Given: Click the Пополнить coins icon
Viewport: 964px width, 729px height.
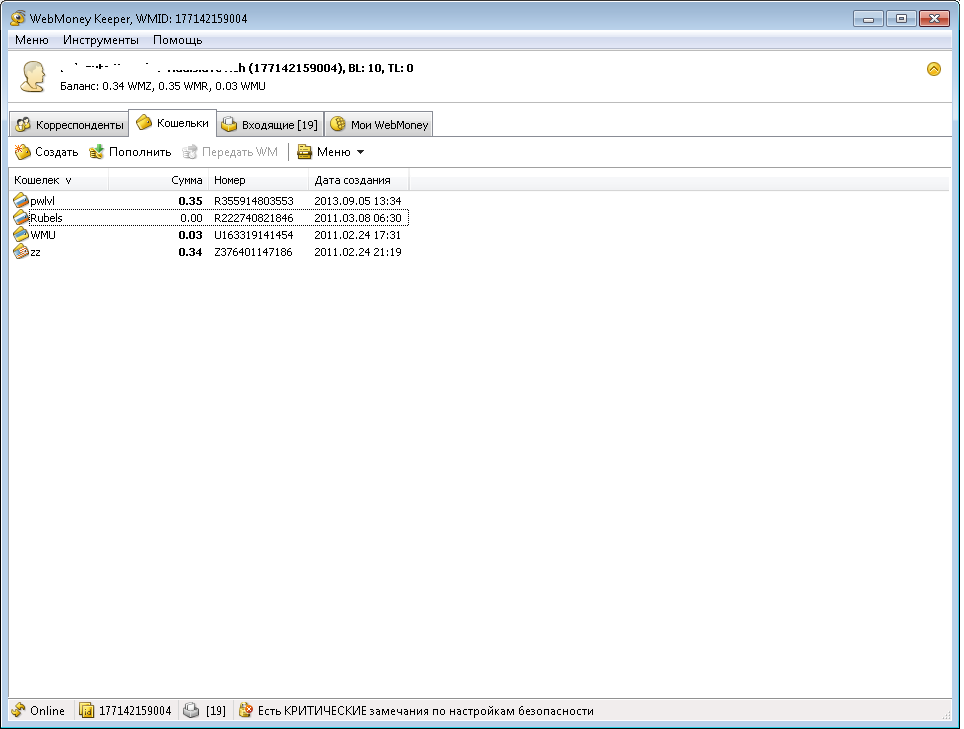Looking at the screenshot, I should pos(97,152).
